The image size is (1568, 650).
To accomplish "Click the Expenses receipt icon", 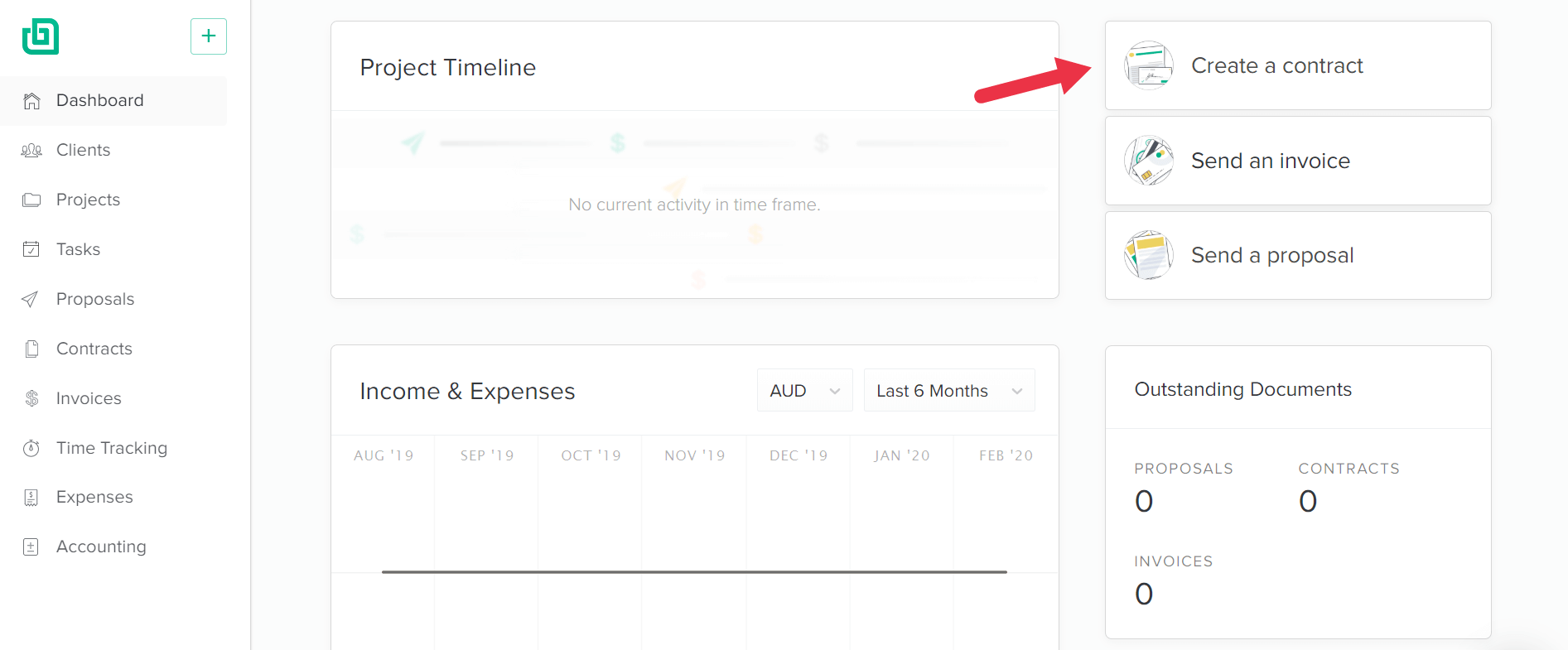I will pyautogui.click(x=31, y=498).
